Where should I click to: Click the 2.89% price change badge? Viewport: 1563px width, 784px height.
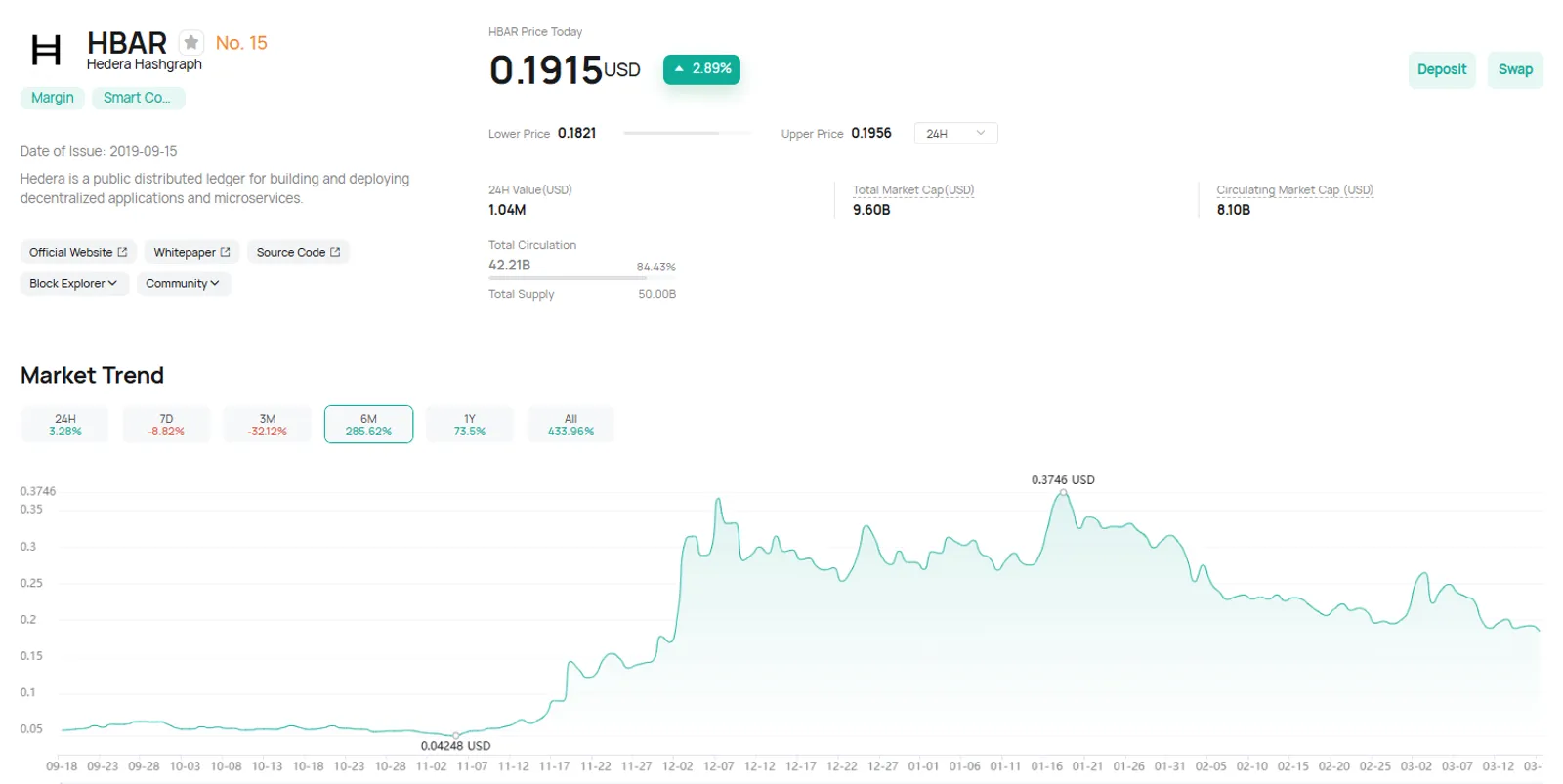pos(701,69)
